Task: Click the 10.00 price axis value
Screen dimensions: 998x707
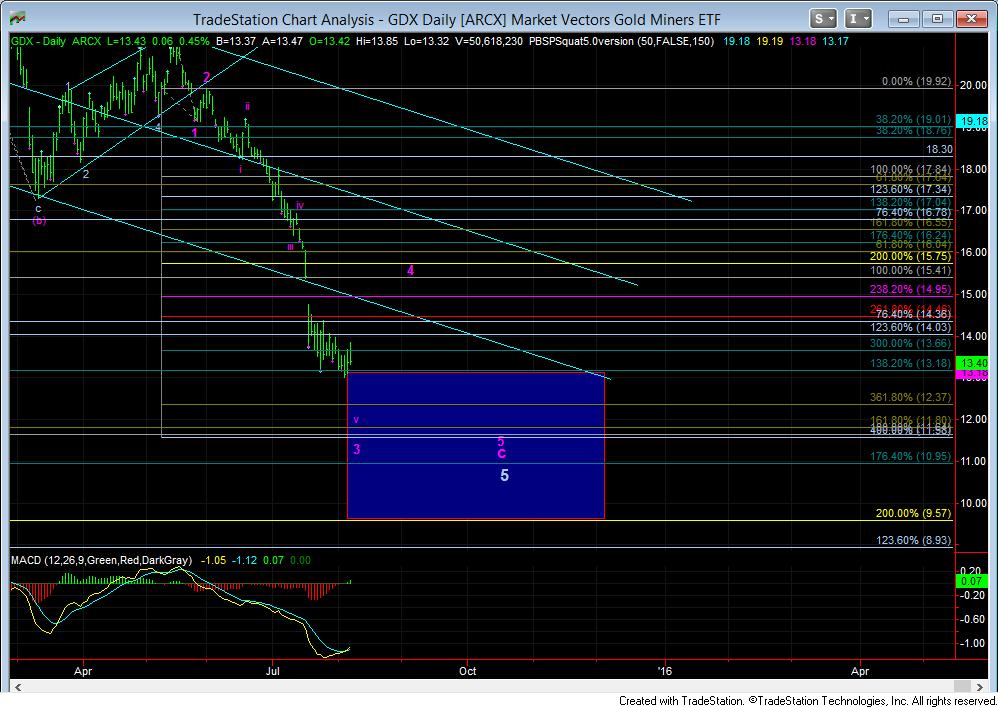Action: (973, 503)
